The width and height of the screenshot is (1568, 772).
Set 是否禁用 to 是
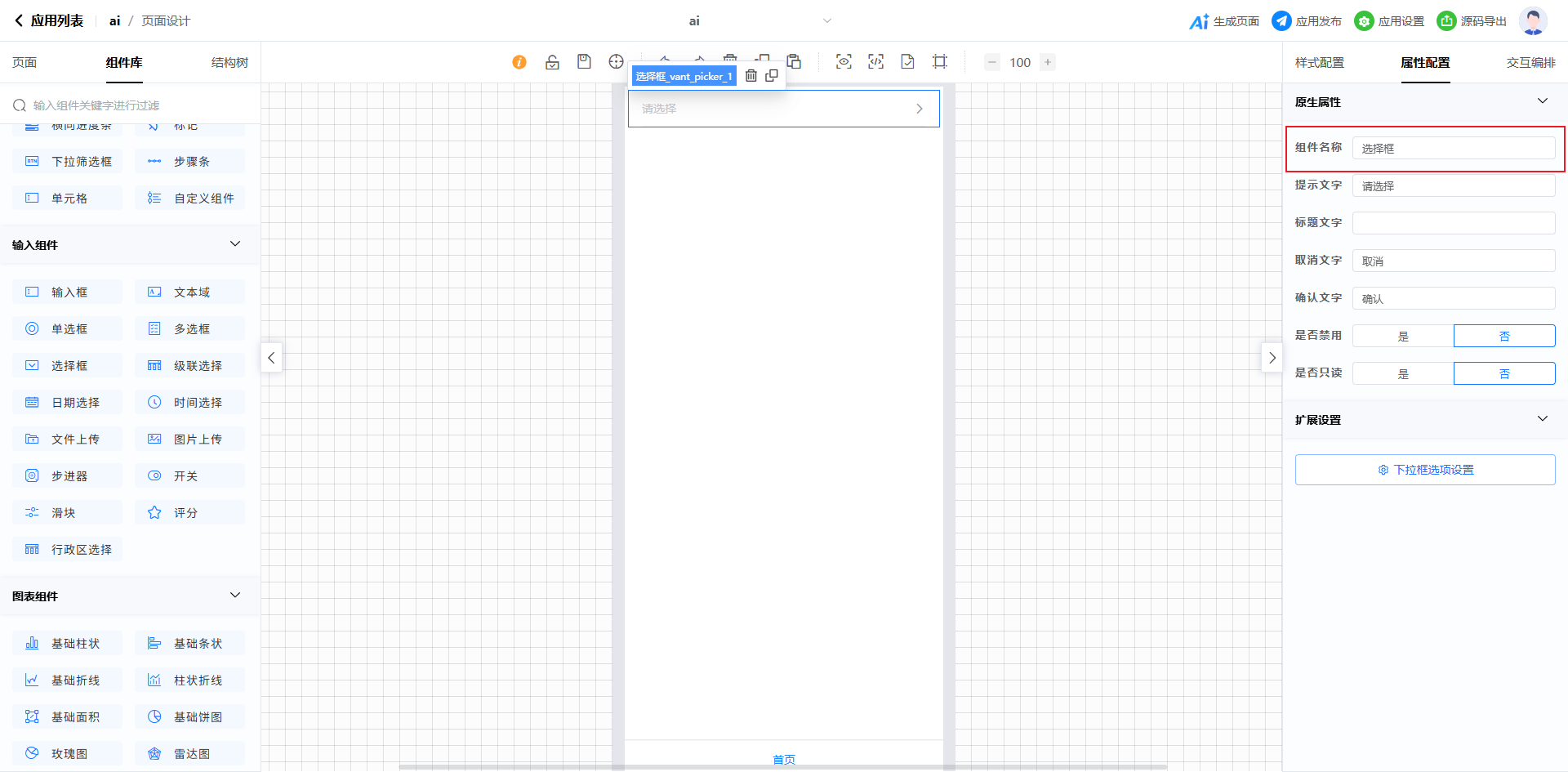click(x=1403, y=337)
